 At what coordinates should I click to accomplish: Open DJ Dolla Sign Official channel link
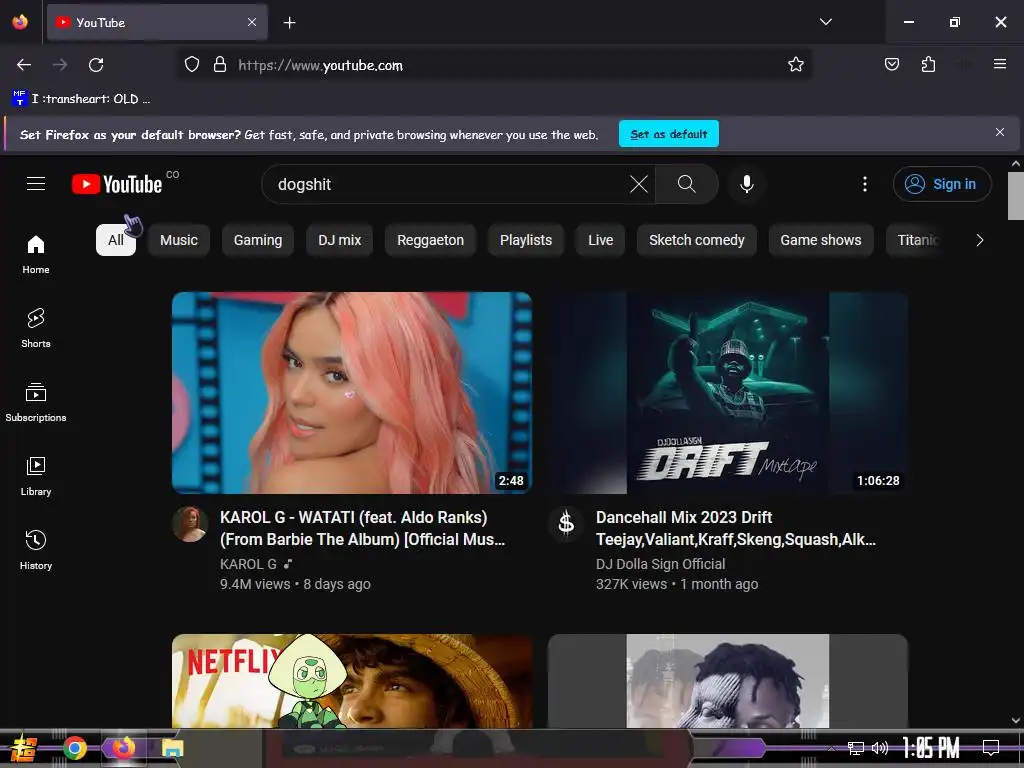pos(660,564)
